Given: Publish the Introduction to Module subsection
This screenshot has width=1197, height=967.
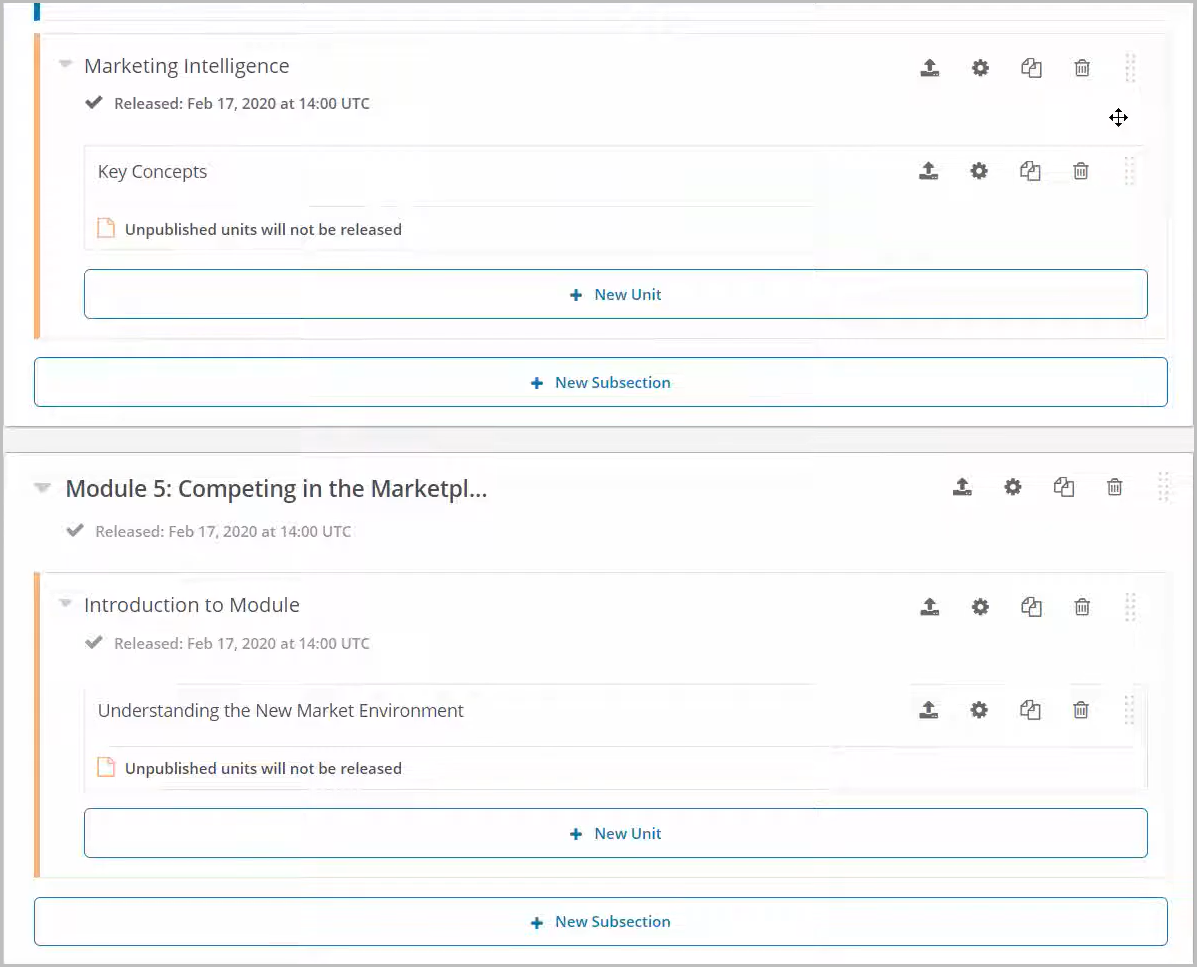Looking at the screenshot, I should pyautogui.click(x=929, y=607).
